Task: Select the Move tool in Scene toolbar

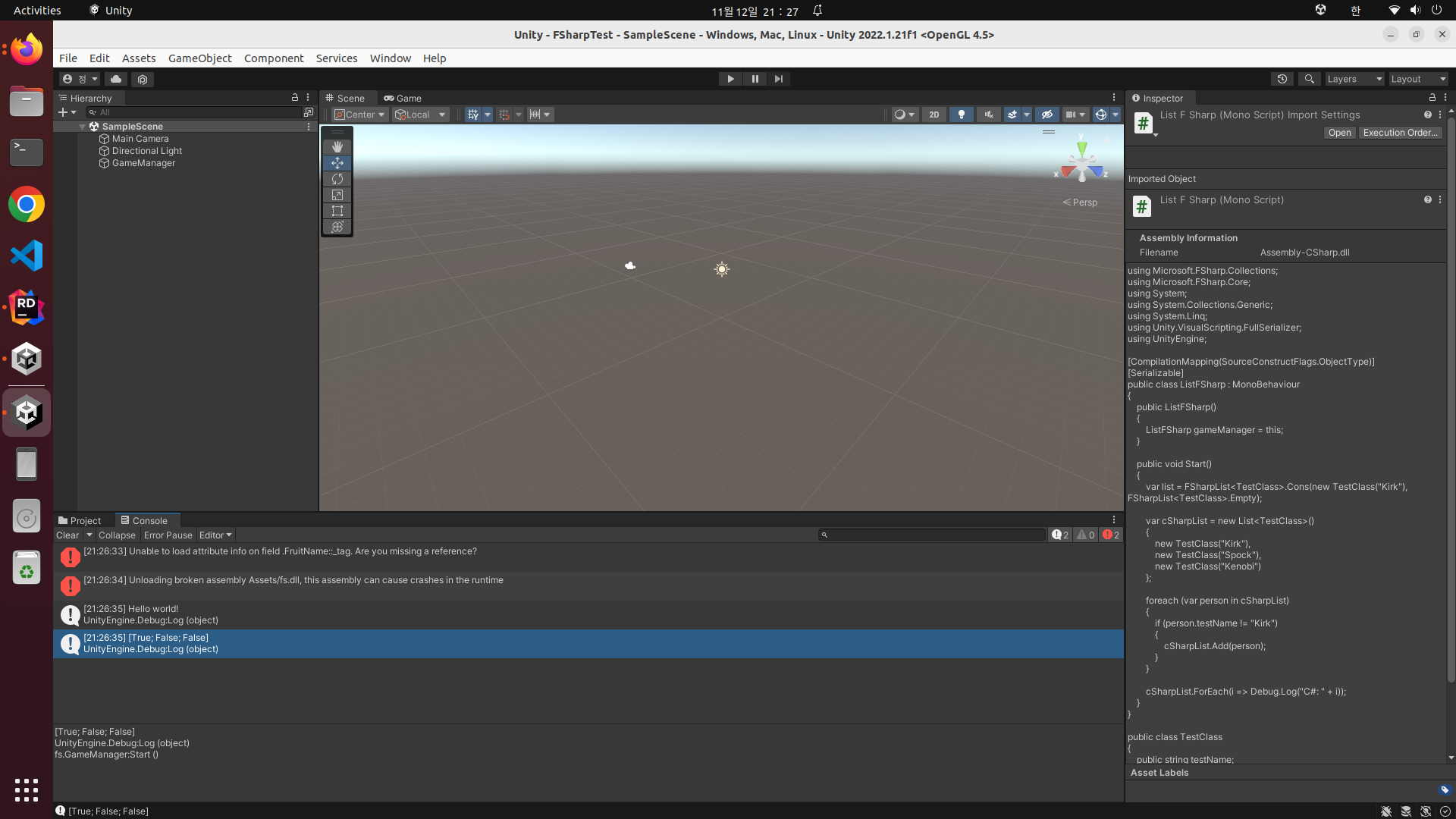Action: click(x=337, y=163)
